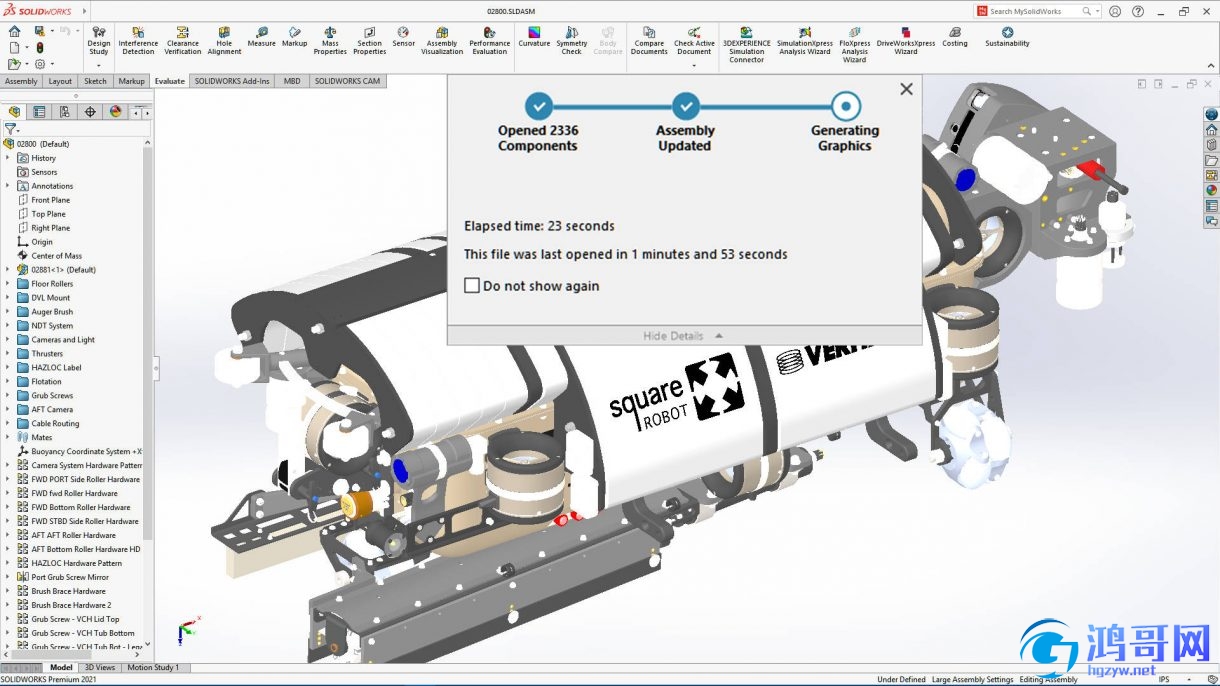The image size is (1220, 686).
Task: Activate the Measure tool
Action: click(261, 38)
